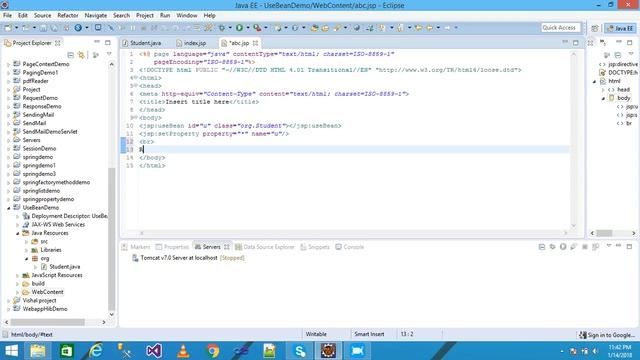Collapse the UseBeanDemo project node
The image size is (640, 360).
(8, 208)
